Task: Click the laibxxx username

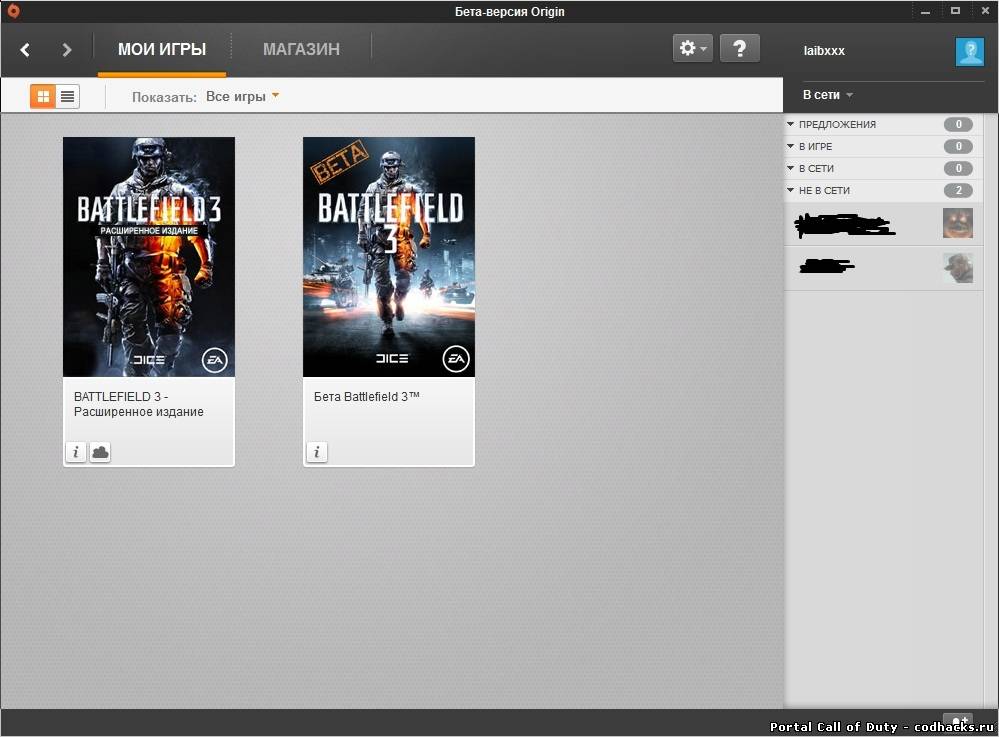Action: tap(824, 51)
